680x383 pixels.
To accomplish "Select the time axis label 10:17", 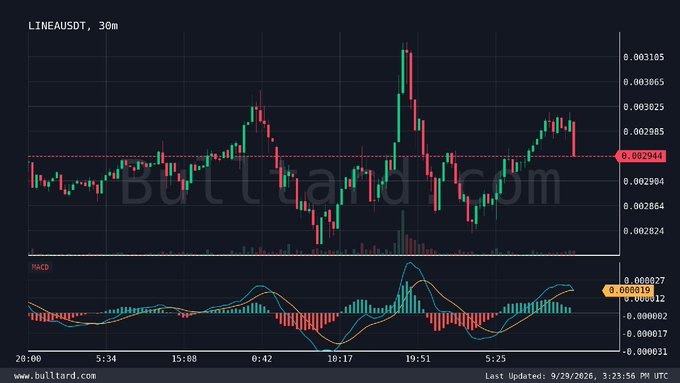I will coord(340,359).
